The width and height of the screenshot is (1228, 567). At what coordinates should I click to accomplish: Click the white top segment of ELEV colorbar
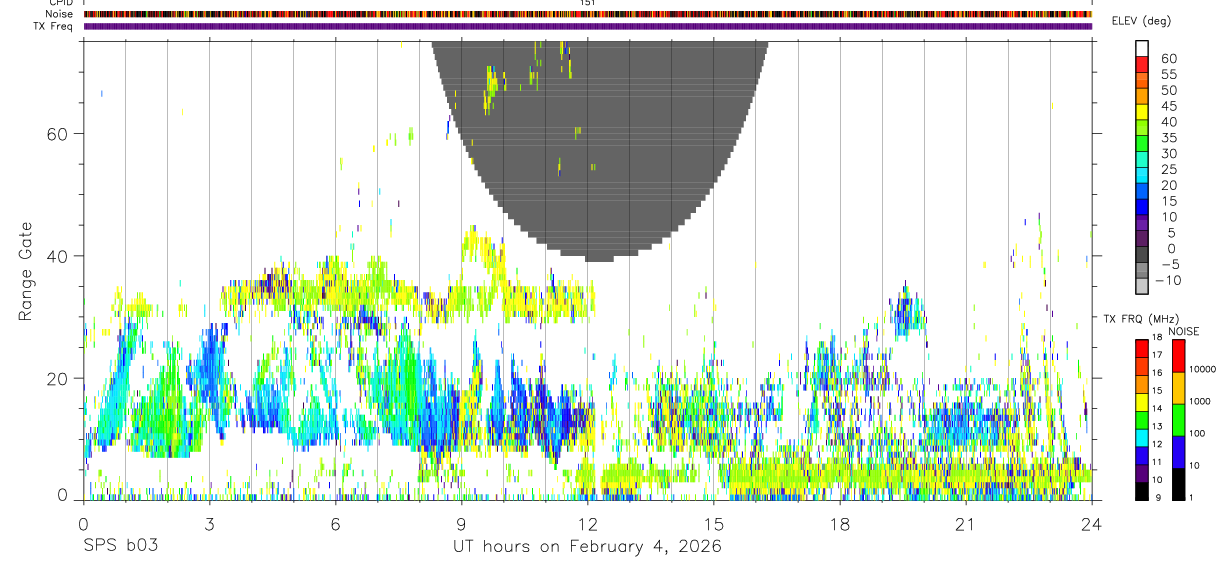pos(1142,48)
